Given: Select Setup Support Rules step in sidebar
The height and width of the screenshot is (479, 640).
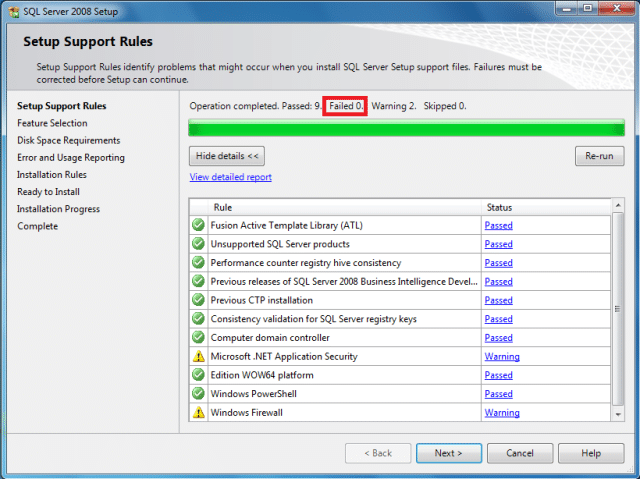Looking at the screenshot, I should [x=62, y=106].
